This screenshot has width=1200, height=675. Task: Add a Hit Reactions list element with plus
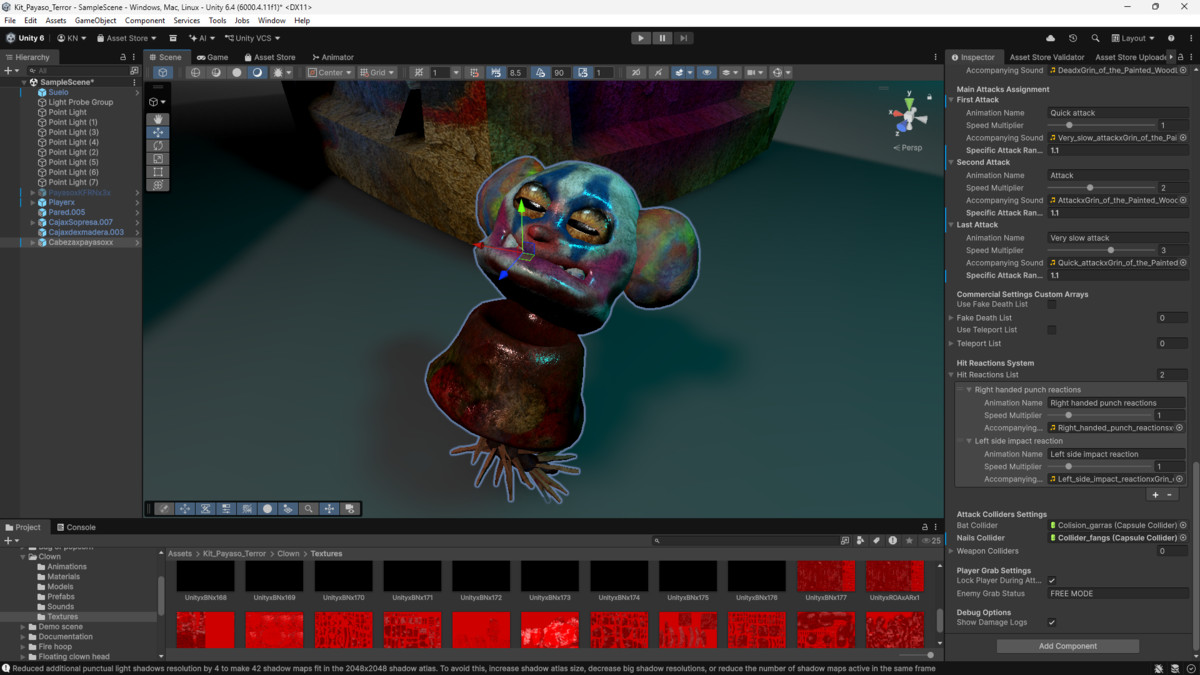[x=1156, y=495]
